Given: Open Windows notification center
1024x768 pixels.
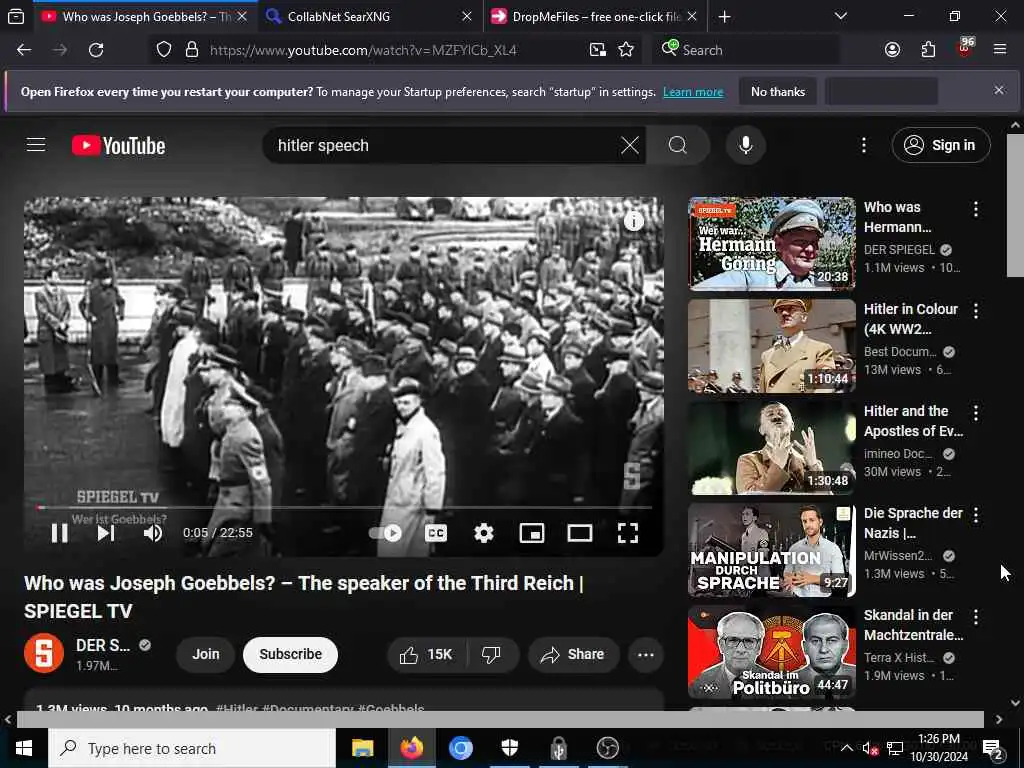Looking at the screenshot, I should point(993,749).
